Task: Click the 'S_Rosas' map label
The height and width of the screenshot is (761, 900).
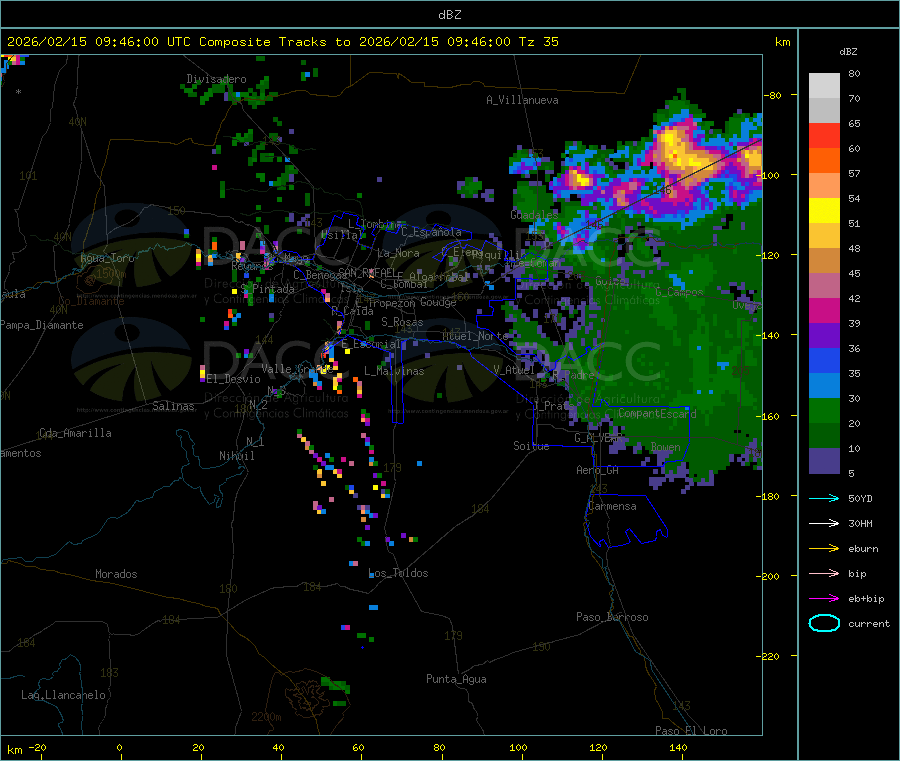Action: click(x=402, y=323)
